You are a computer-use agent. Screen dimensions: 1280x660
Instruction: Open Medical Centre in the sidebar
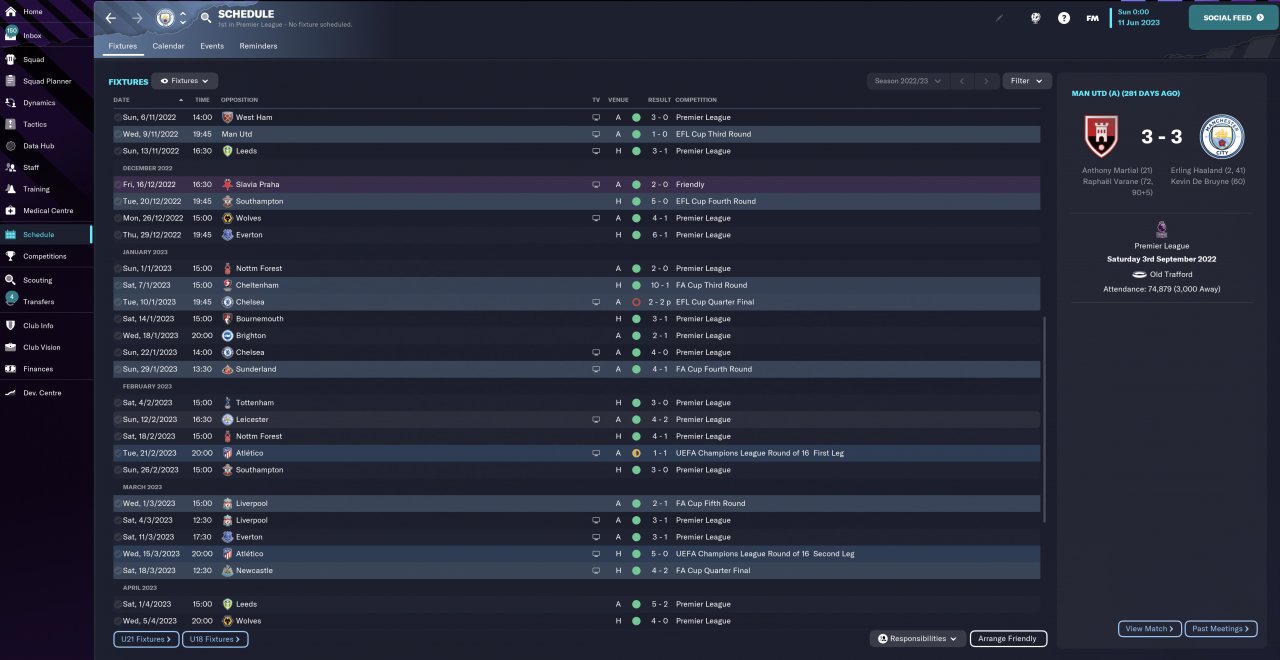(46, 210)
